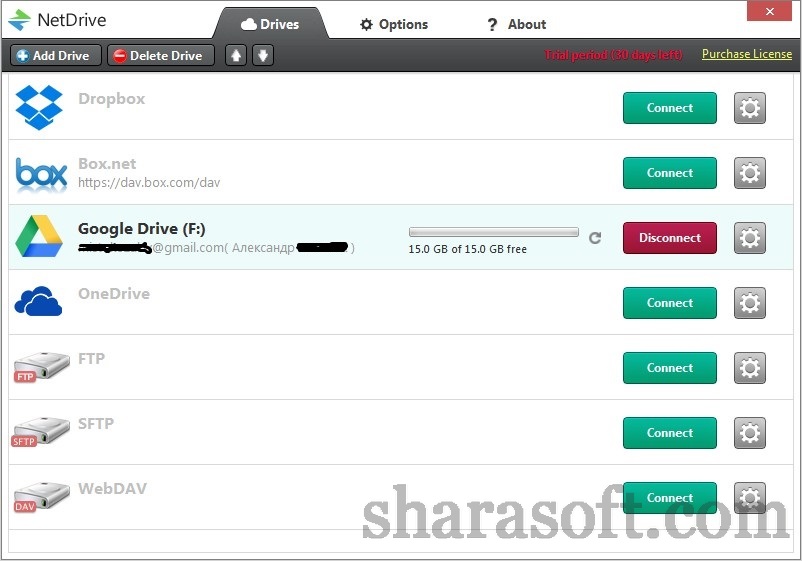Screen dimensions: 802x561
Task: Open the Purchase License link
Action: pos(747,54)
